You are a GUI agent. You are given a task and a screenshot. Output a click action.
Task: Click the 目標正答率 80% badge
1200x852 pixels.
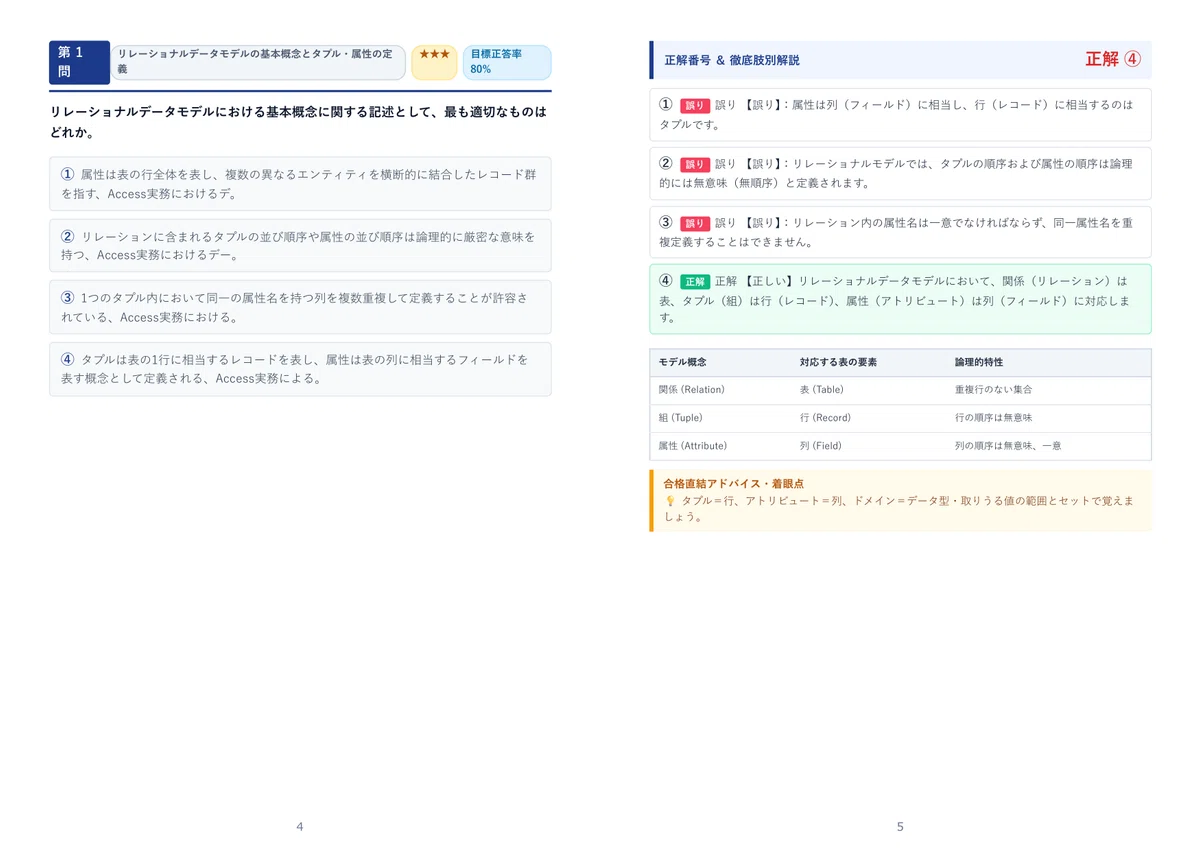[x=507, y=62]
